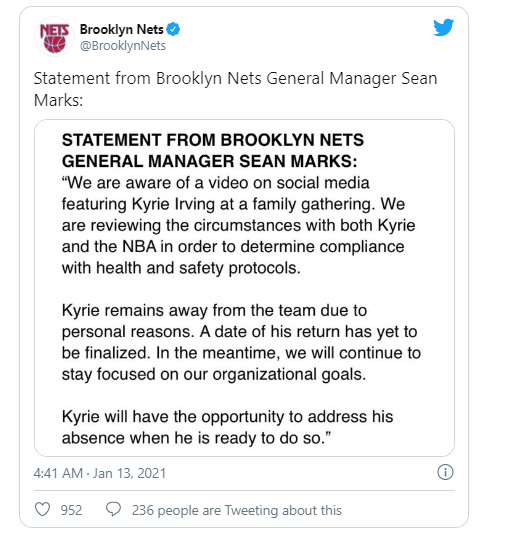508x548 pixels.
Task: Click the Twitter bird logo
Action: click(x=443, y=28)
